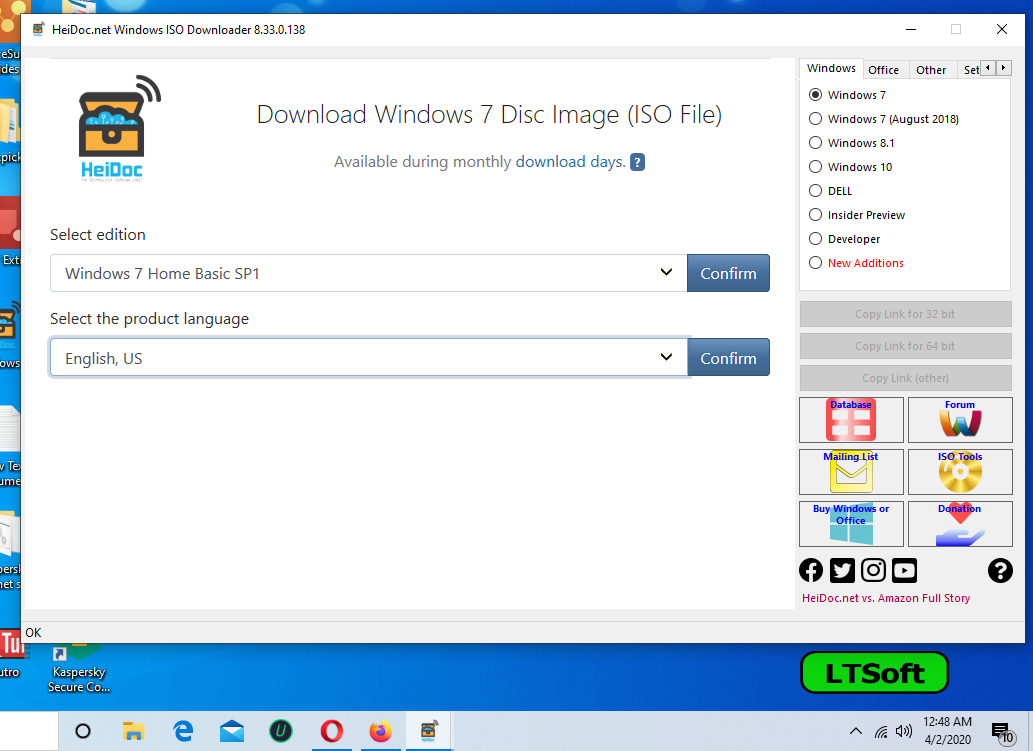The image size is (1033, 751).
Task: Open HeiDoc.net vs. Amazon Full Story link
Action: tap(885, 598)
